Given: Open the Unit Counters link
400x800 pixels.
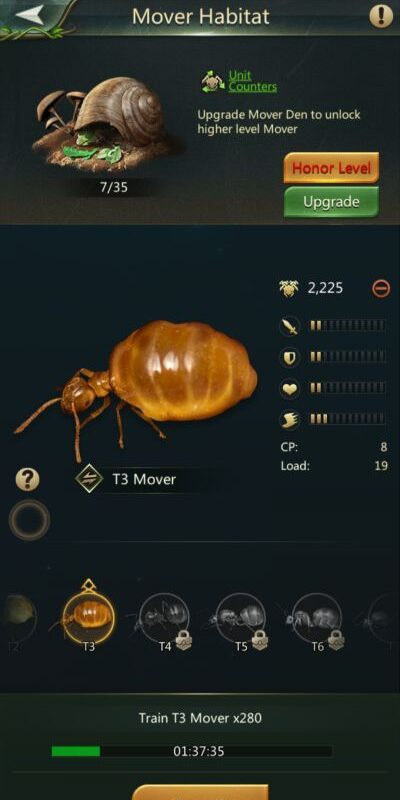Looking at the screenshot, I should [253, 82].
